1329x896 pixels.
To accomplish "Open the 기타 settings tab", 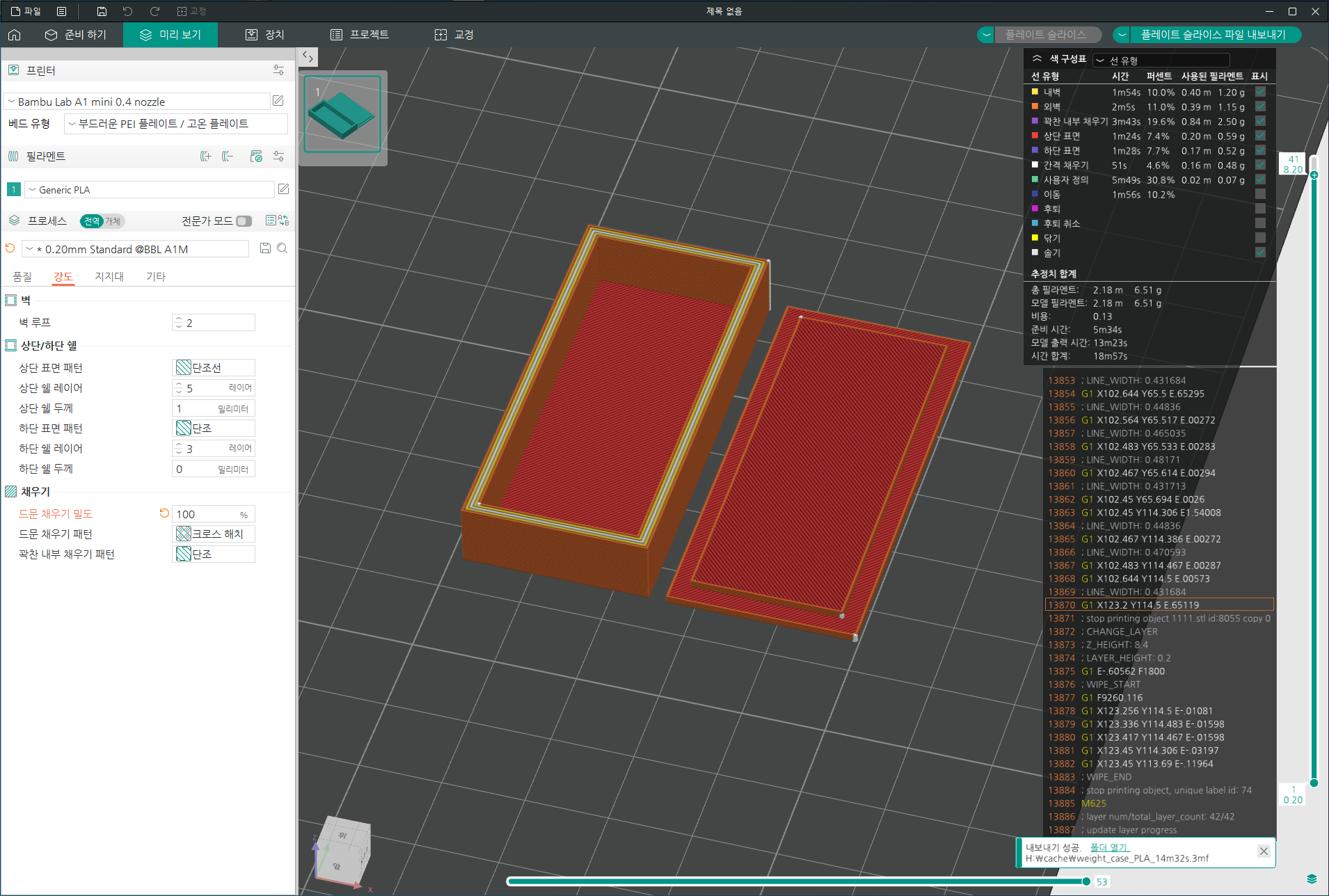I will click(156, 276).
